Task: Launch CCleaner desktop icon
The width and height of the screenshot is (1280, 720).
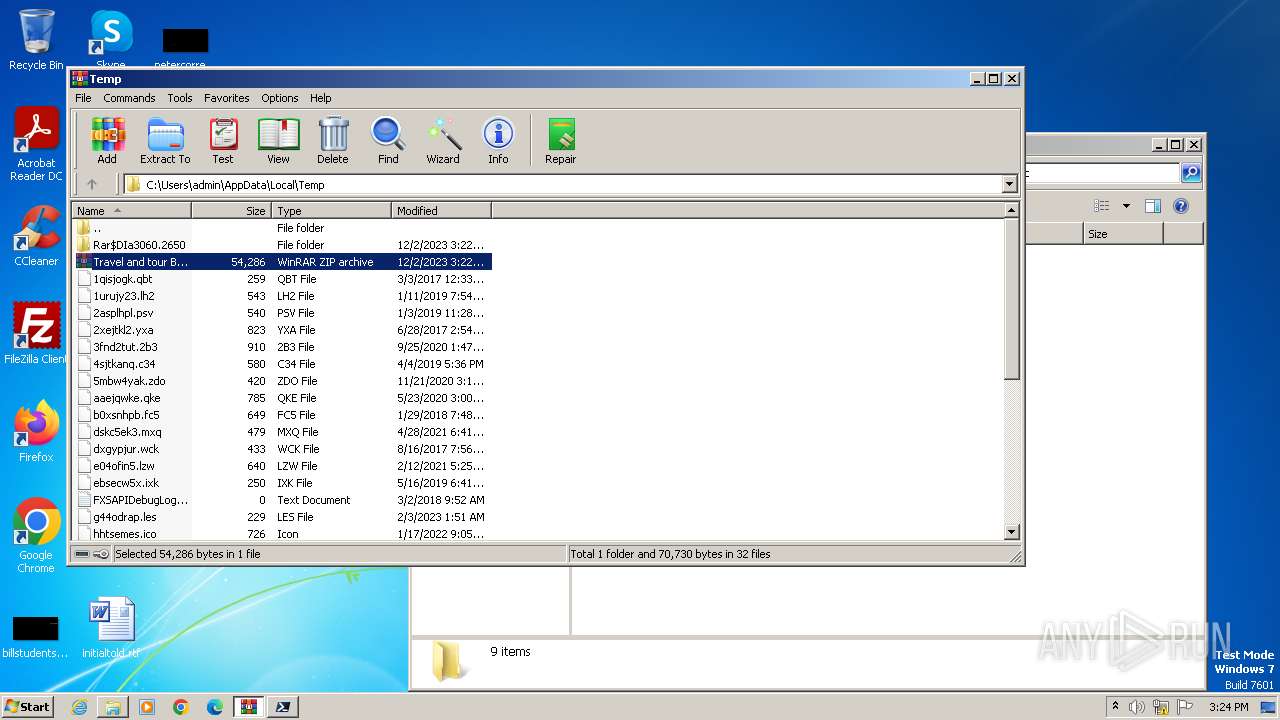Action: (x=36, y=236)
